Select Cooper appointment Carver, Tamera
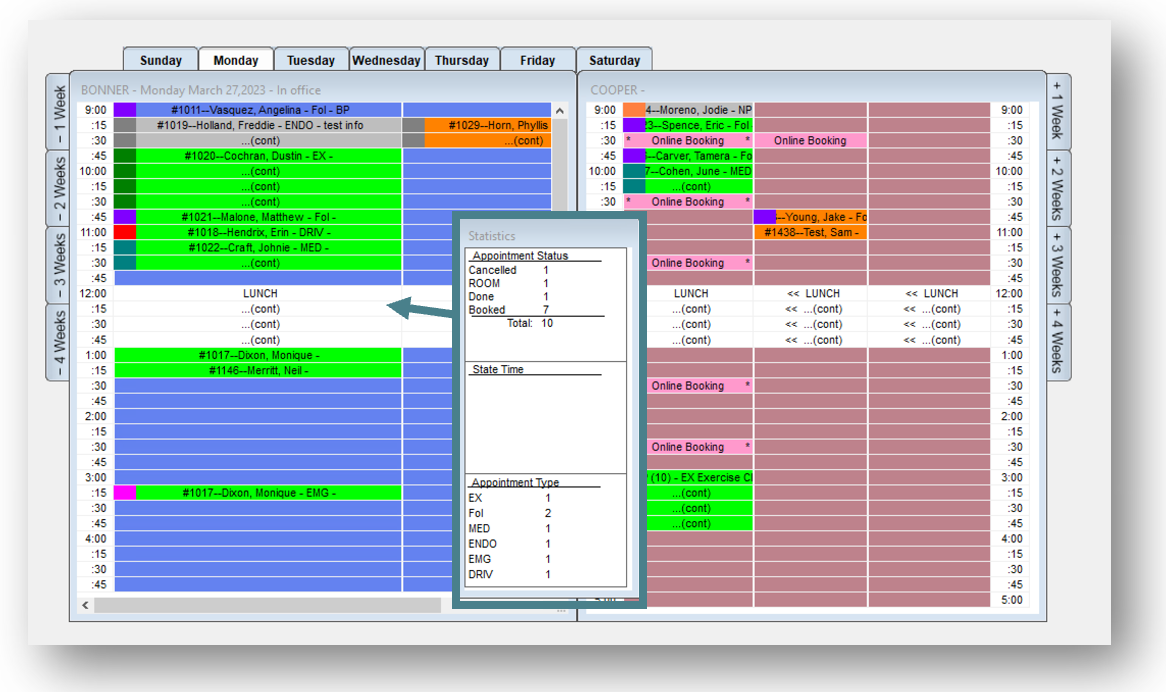1166x692 pixels. (x=688, y=156)
